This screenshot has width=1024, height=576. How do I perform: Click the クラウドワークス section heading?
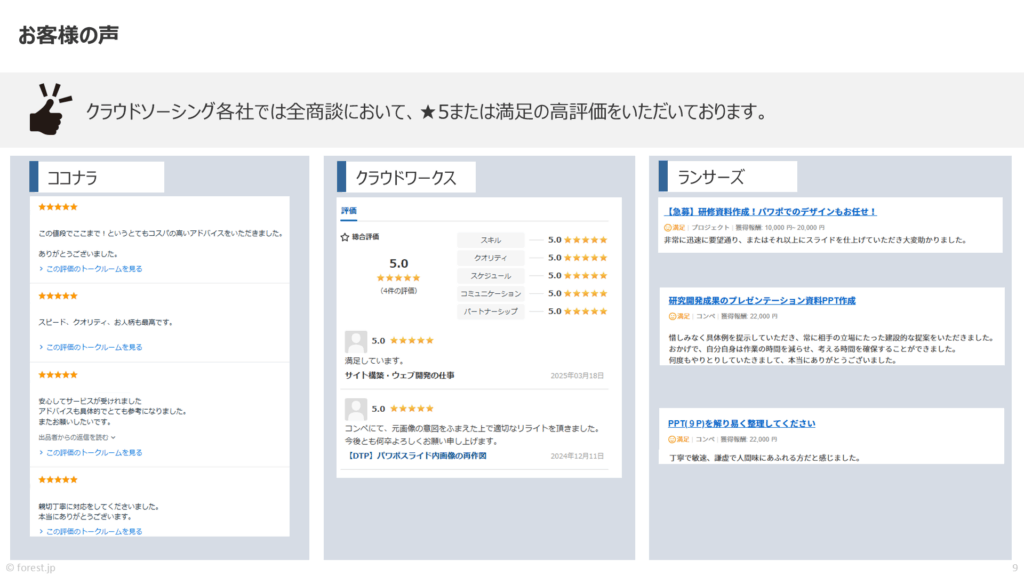(x=406, y=178)
